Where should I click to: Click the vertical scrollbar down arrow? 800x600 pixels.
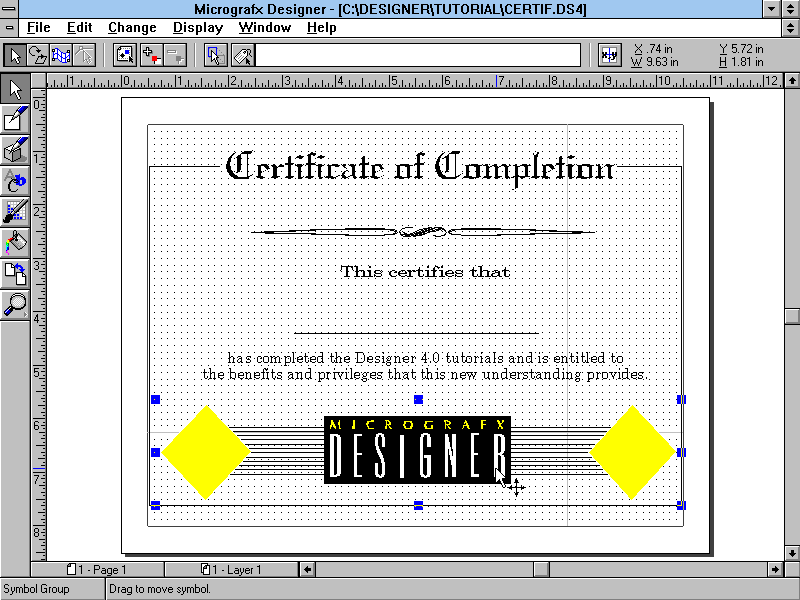pos(792,553)
